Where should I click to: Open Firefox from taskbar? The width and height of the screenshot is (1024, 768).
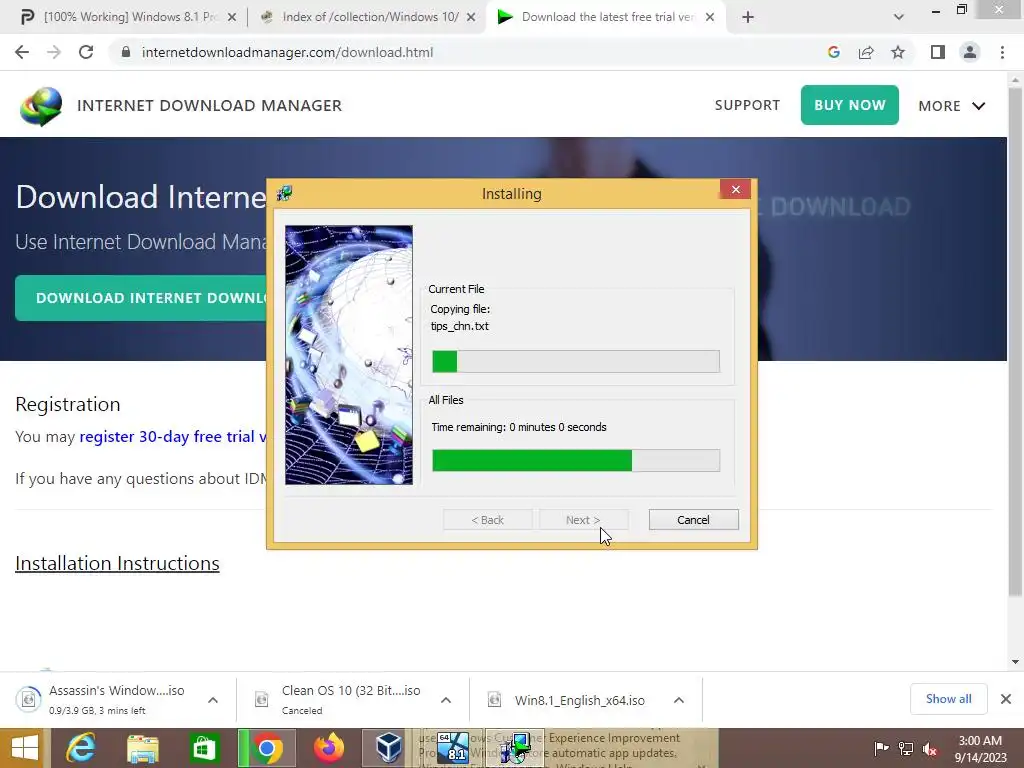[x=328, y=748]
